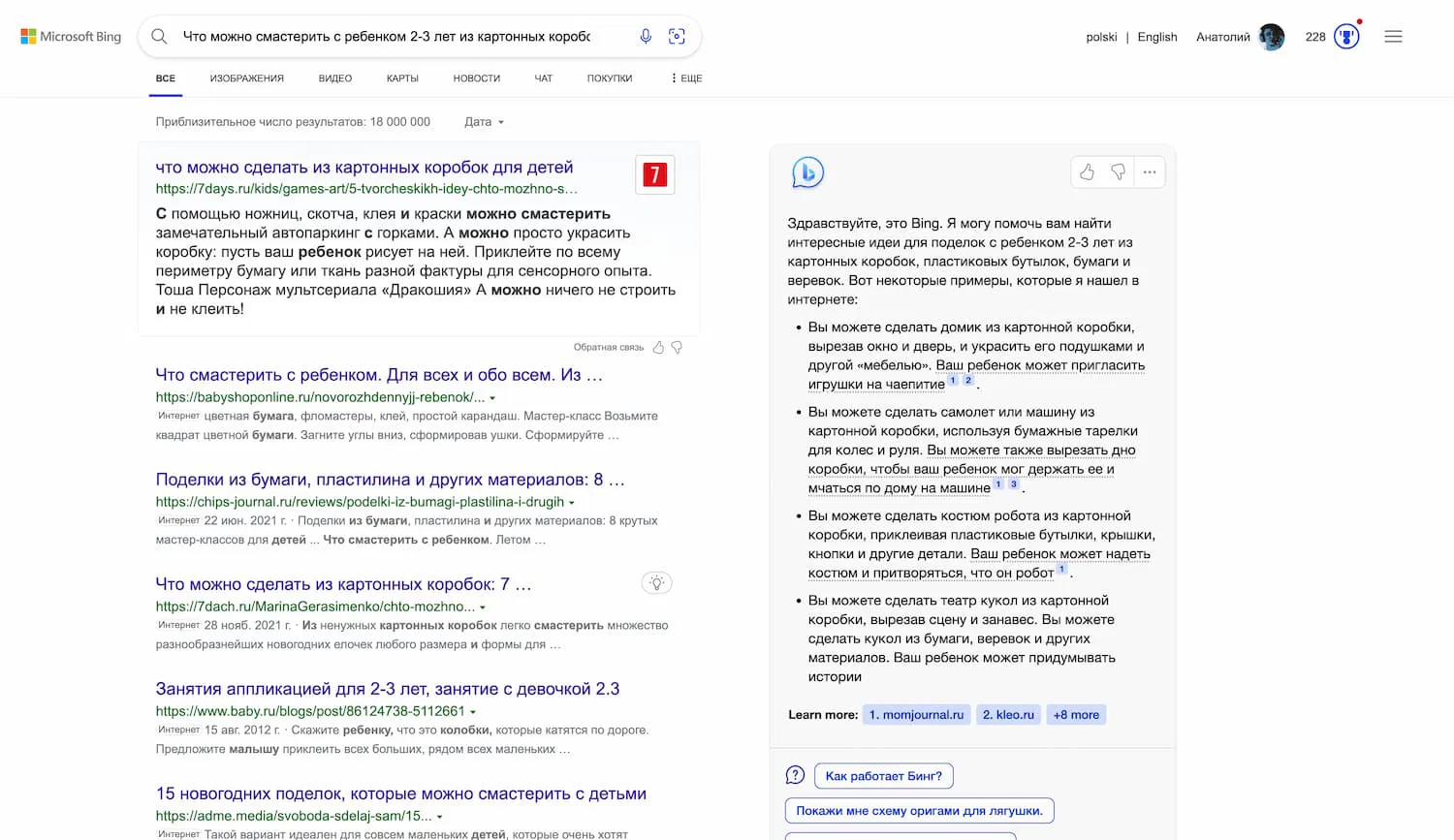Open the kleo.ru source chip
Screen dimensions: 1454x840
click(1008, 715)
